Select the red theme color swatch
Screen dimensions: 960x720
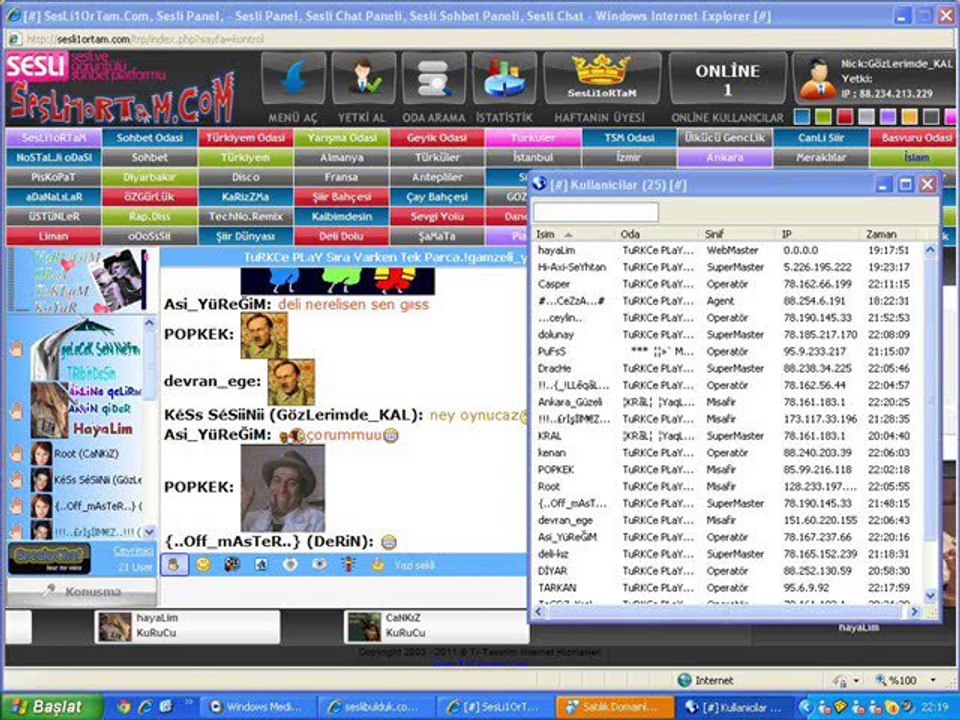[x=845, y=116]
